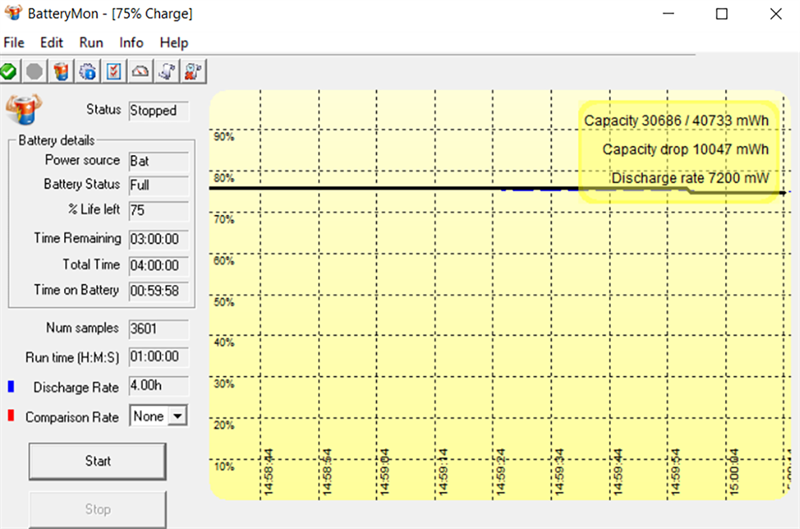Click the 50% axis label on chart
Screen dimensions: 800x529
pyautogui.click(x=224, y=301)
